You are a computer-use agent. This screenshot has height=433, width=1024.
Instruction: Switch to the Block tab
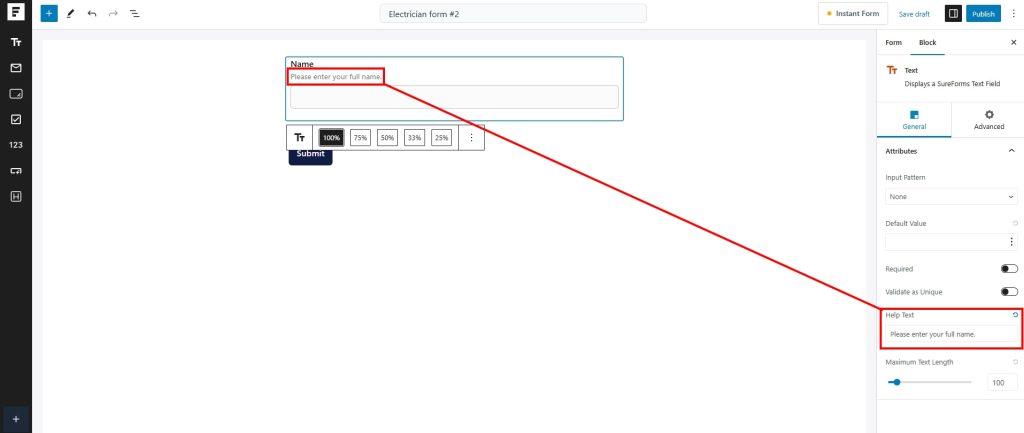pyautogui.click(x=927, y=42)
